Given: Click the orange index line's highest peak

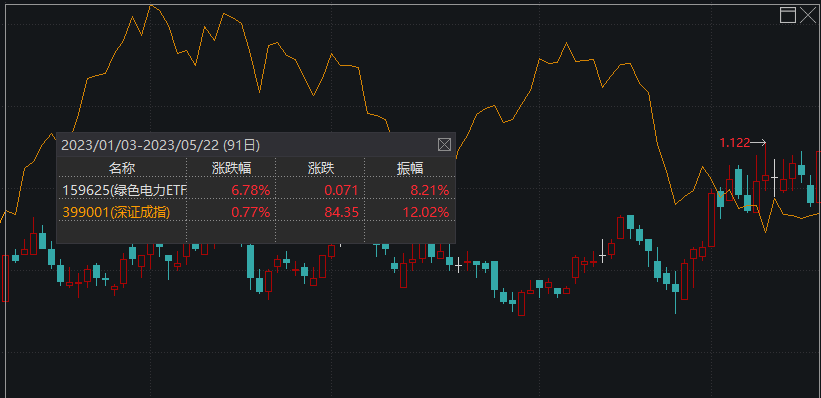Looking at the screenshot, I should click(x=151, y=6).
